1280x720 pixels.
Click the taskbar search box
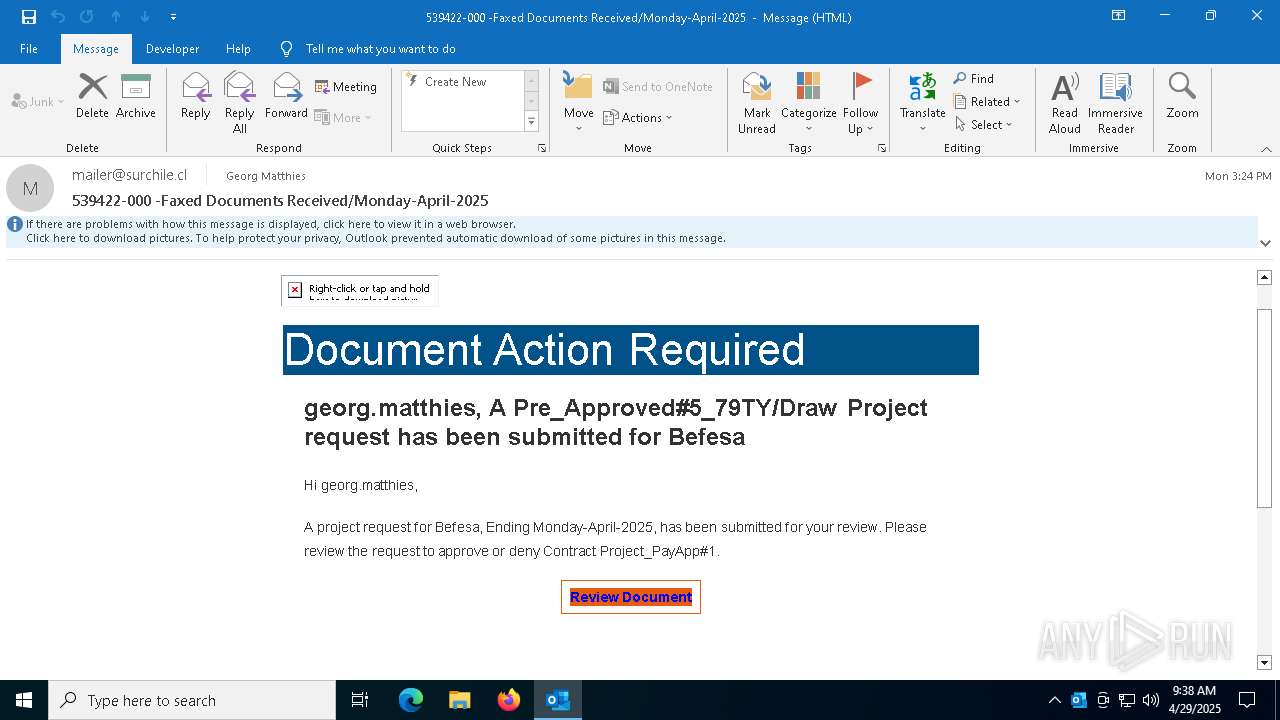192,700
